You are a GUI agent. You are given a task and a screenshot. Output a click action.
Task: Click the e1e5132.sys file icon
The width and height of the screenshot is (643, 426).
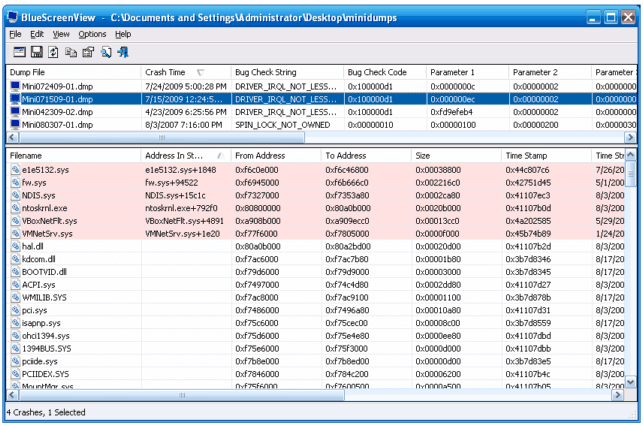16,169
